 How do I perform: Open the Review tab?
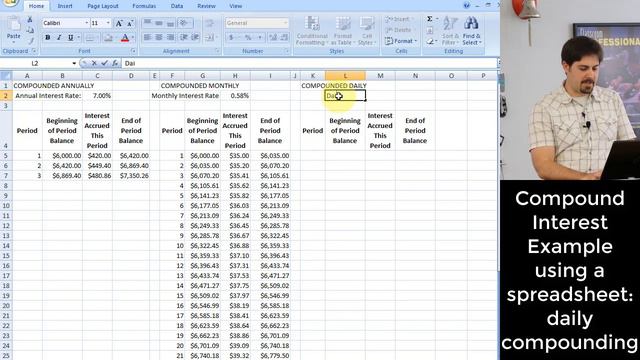click(x=207, y=6)
